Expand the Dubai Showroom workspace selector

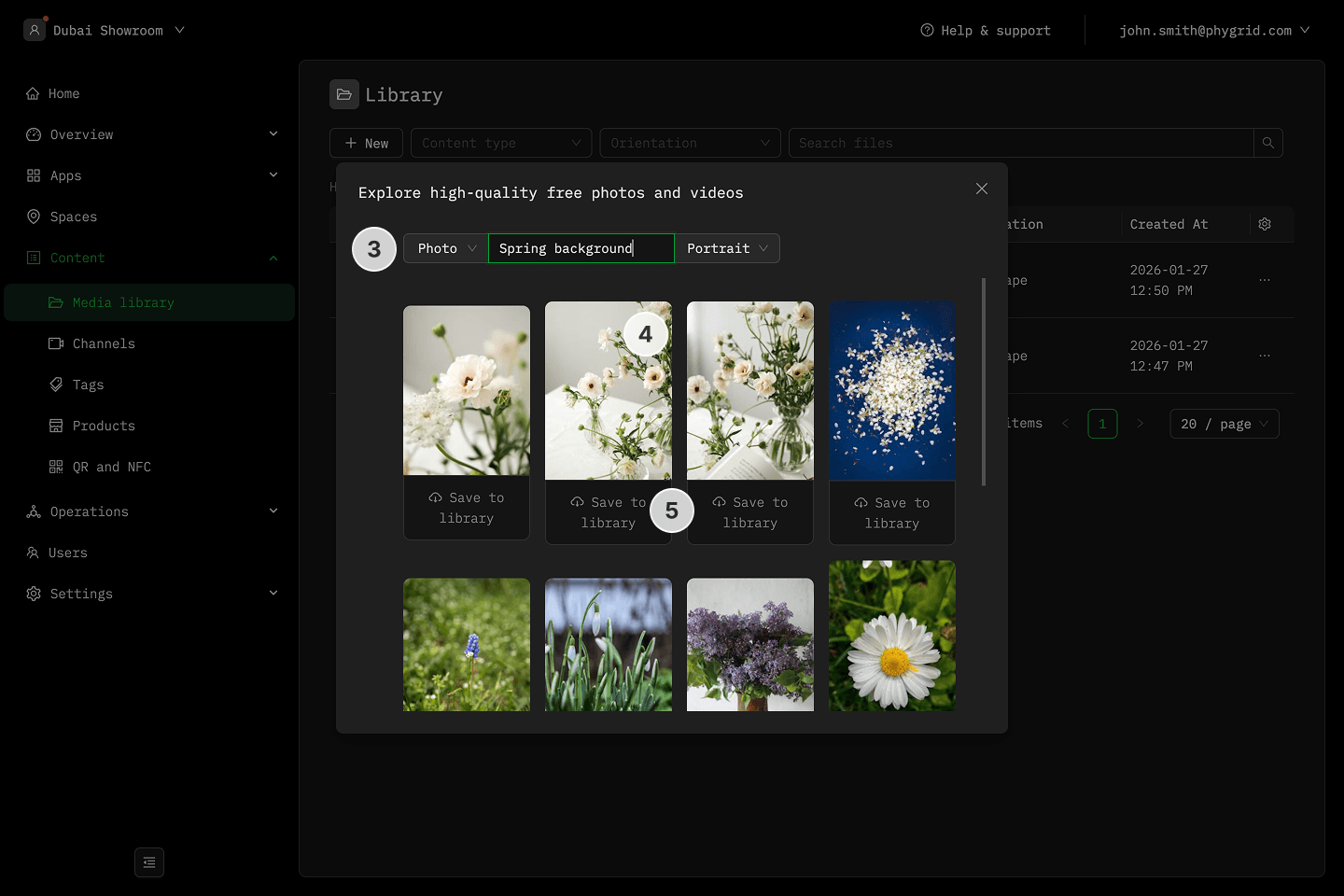click(105, 31)
